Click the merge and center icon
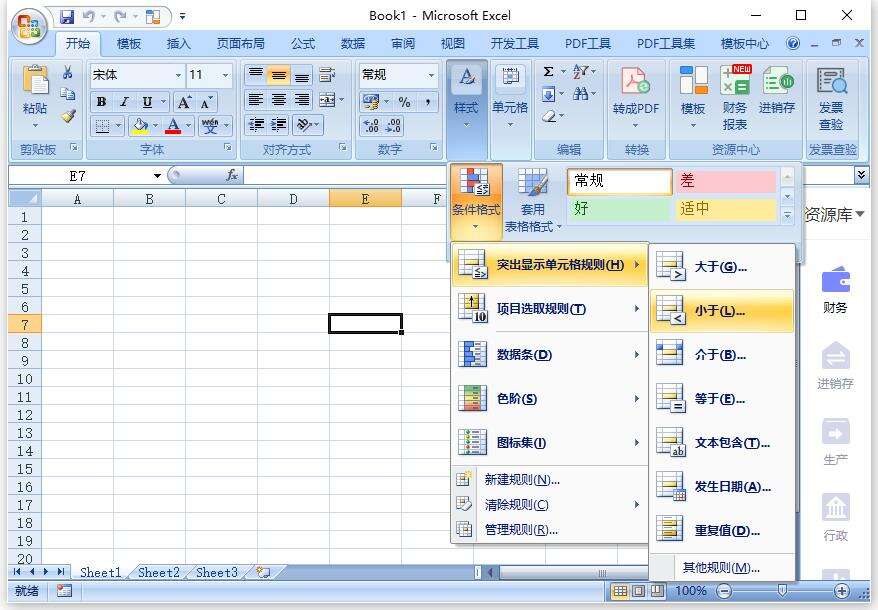The image size is (878, 610). (327, 100)
